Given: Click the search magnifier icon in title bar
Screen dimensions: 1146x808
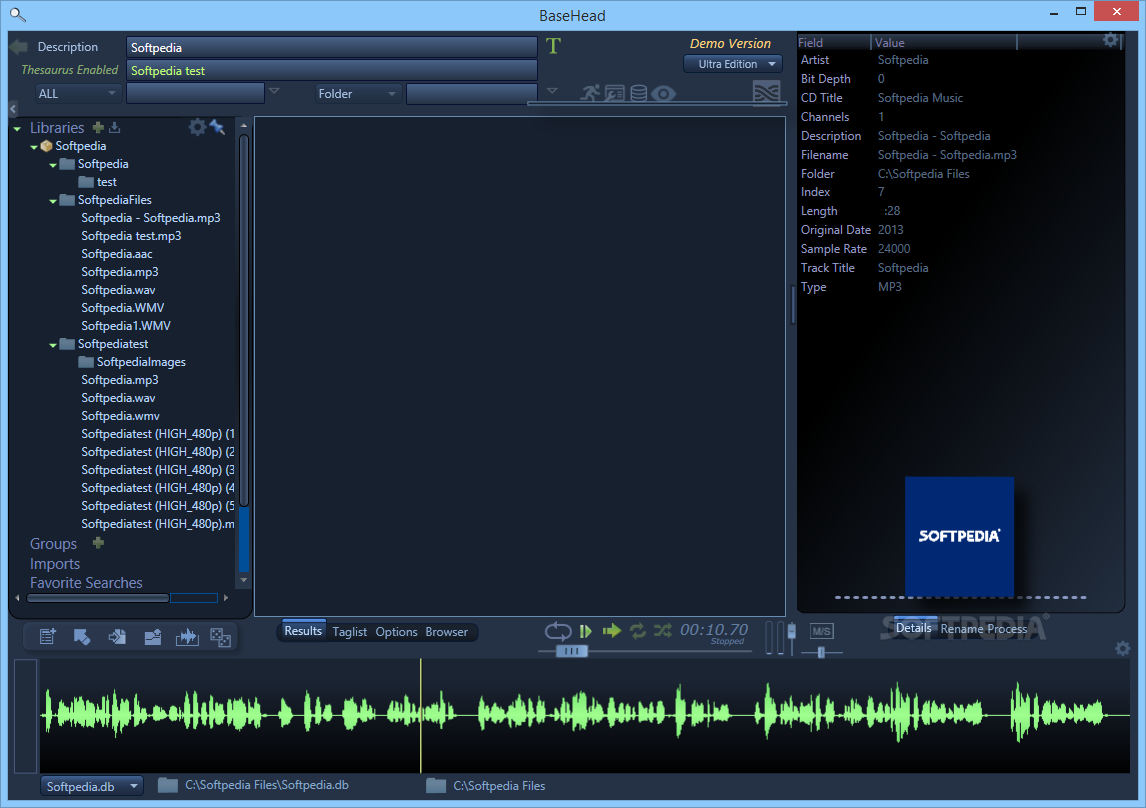Looking at the screenshot, I should point(18,14).
